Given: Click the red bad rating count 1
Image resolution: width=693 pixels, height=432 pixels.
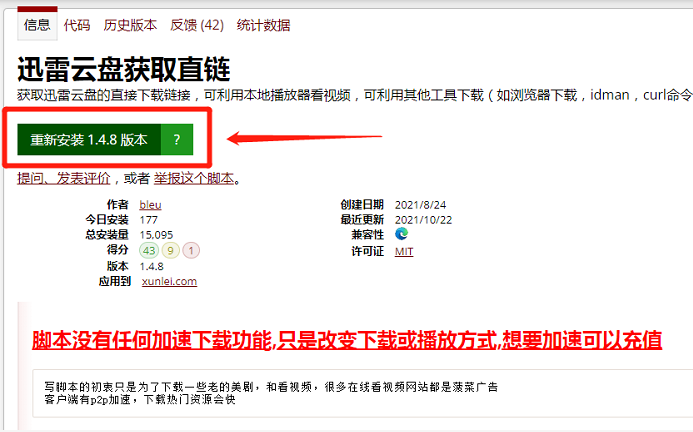Looking at the screenshot, I should click(x=191, y=250).
